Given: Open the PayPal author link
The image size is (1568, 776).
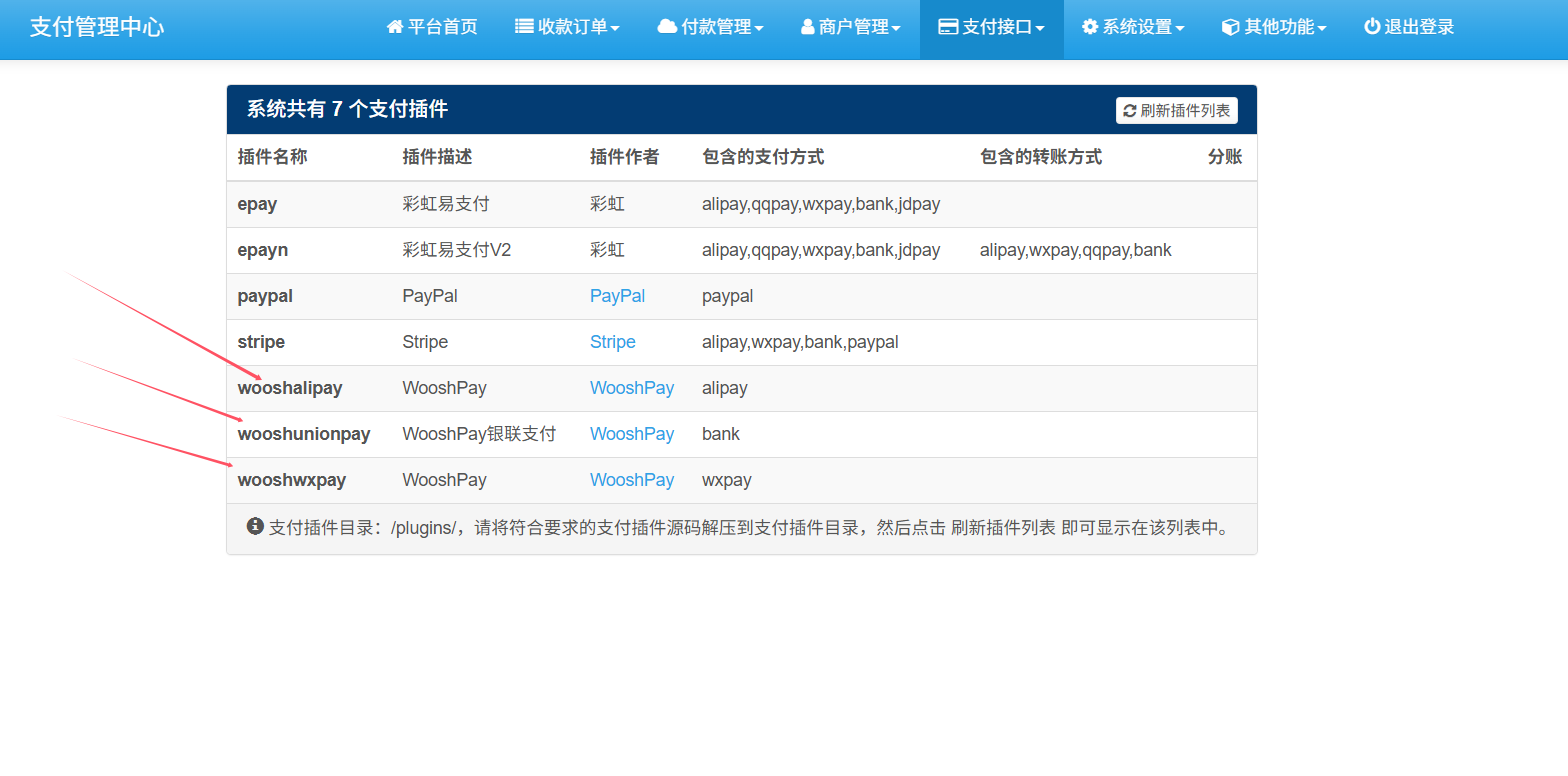Looking at the screenshot, I should click(x=617, y=296).
